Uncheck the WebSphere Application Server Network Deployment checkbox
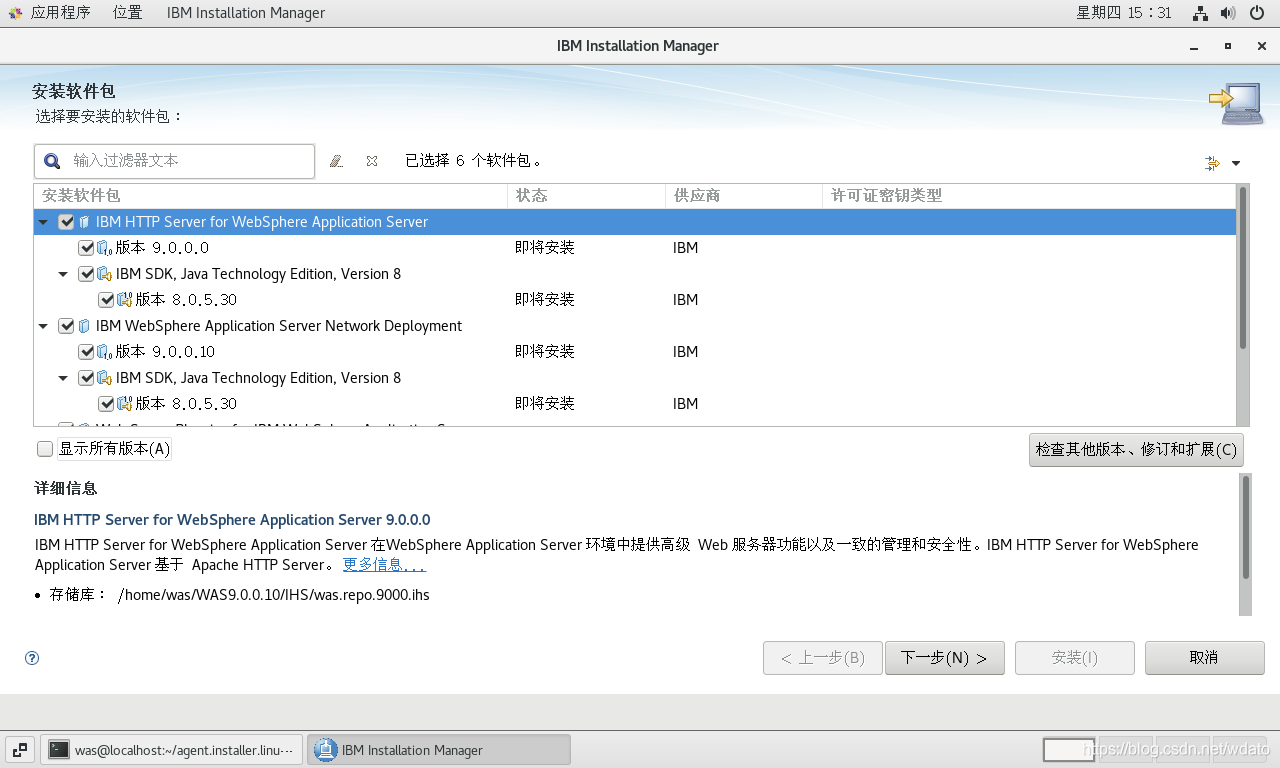1280x768 pixels. pos(67,326)
